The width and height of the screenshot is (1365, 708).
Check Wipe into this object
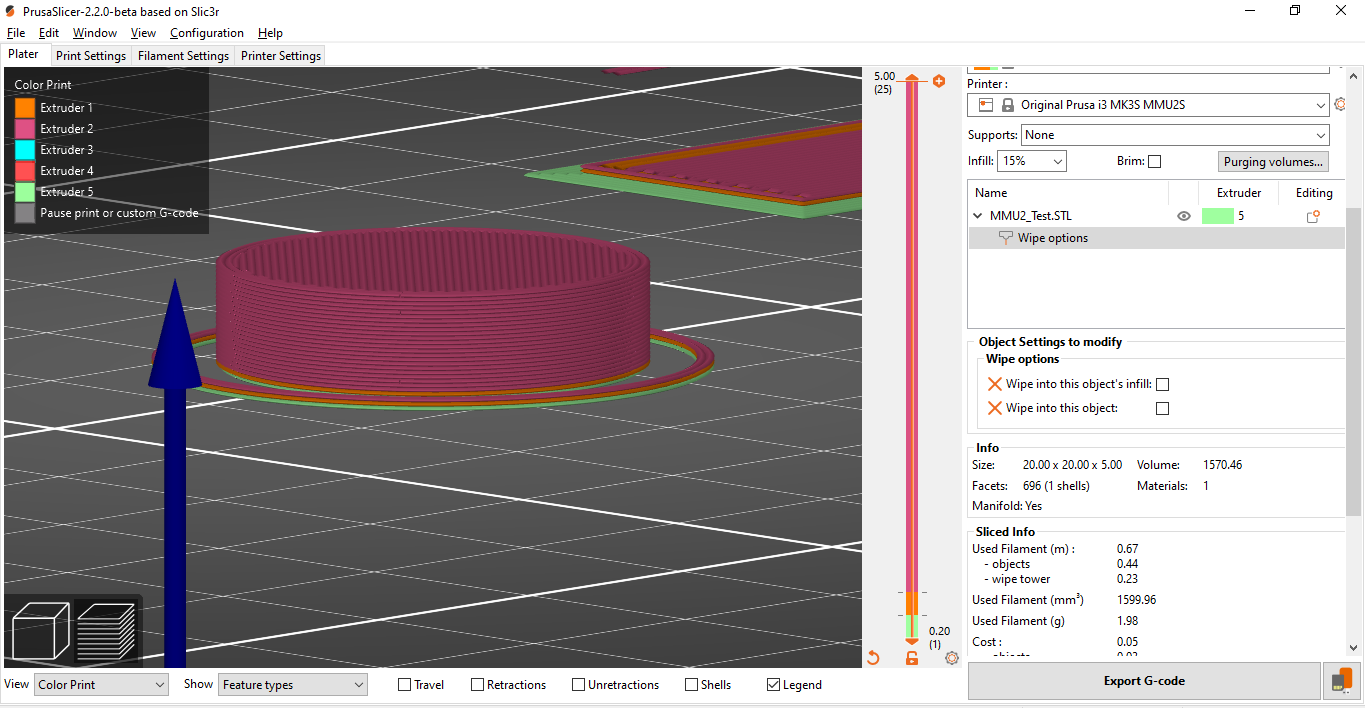[x=1162, y=408]
